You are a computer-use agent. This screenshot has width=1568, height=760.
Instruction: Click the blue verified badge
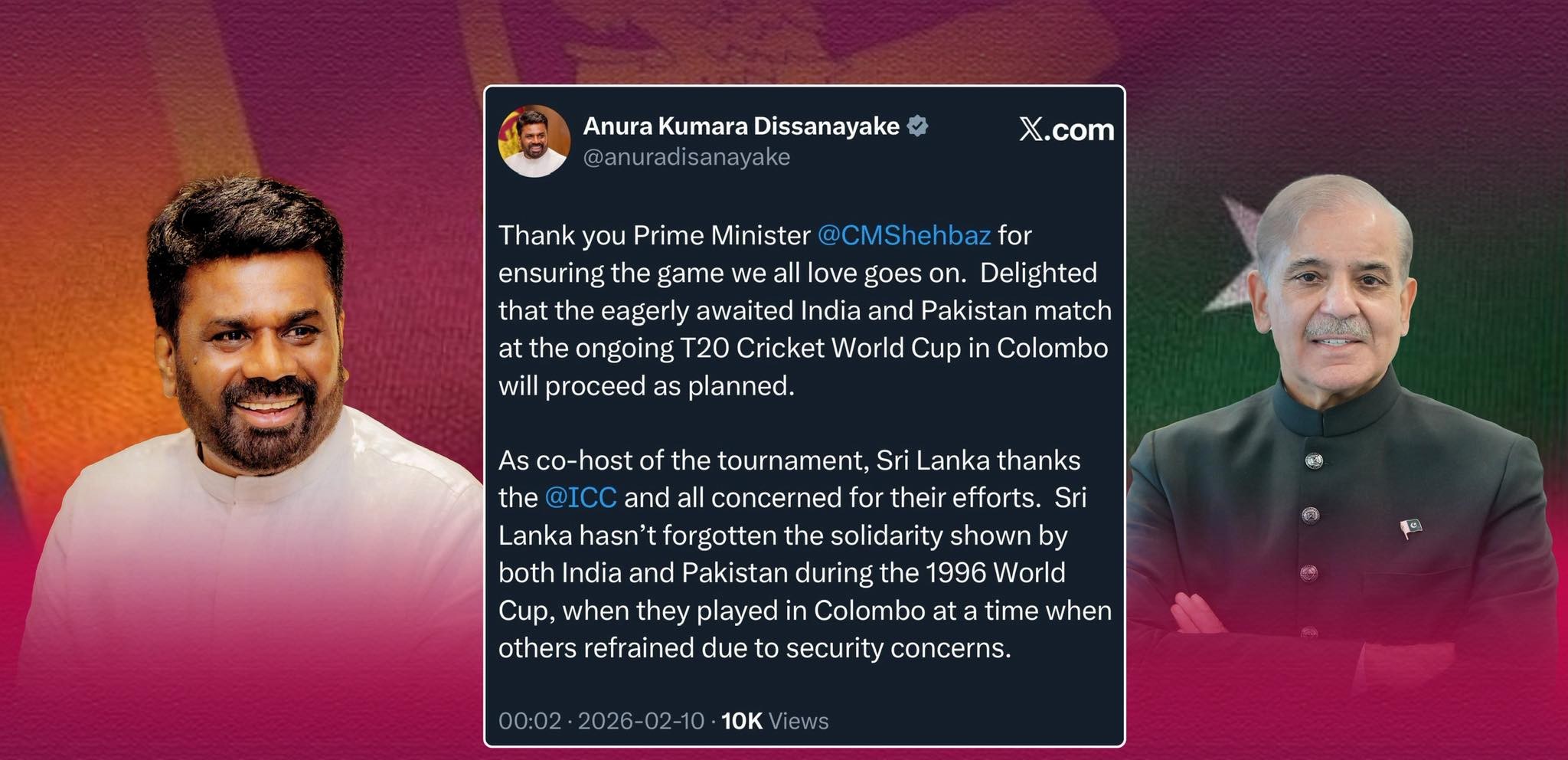[917, 126]
